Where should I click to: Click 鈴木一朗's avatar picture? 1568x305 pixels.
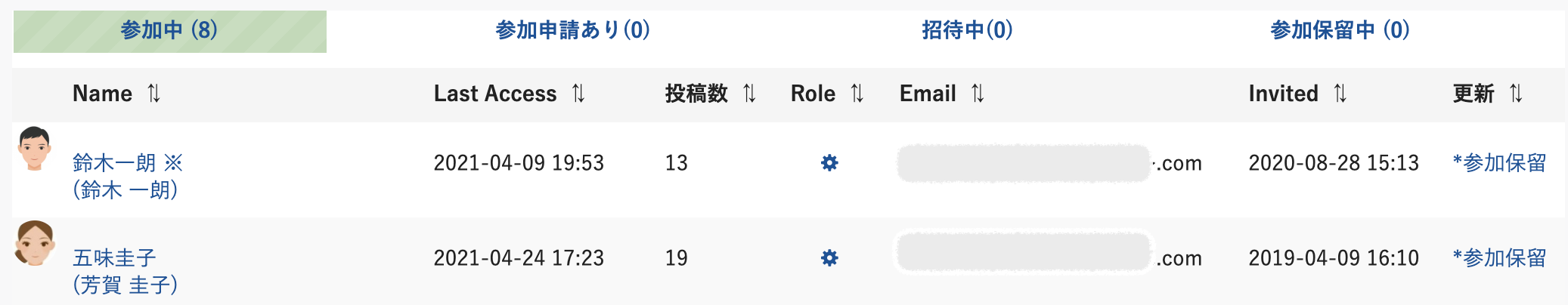(35, 149)
